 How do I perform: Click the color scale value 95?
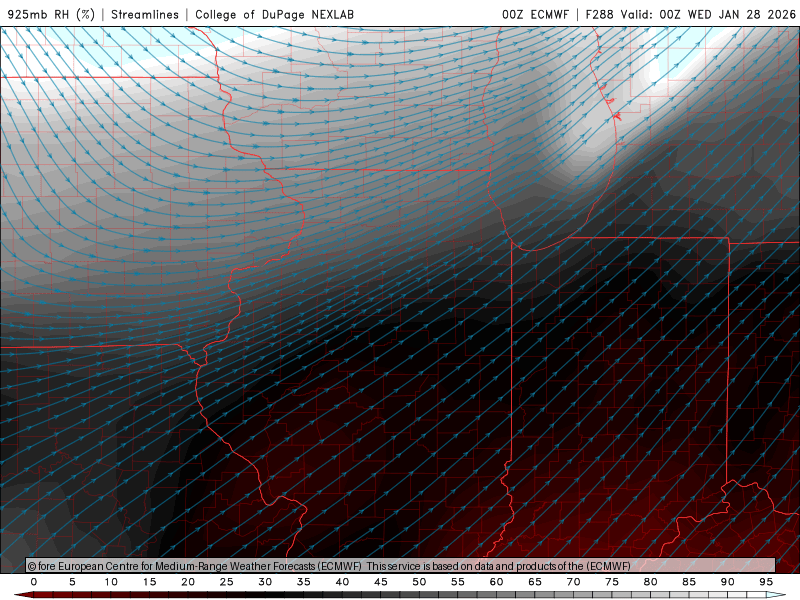(x=766, y=582)
